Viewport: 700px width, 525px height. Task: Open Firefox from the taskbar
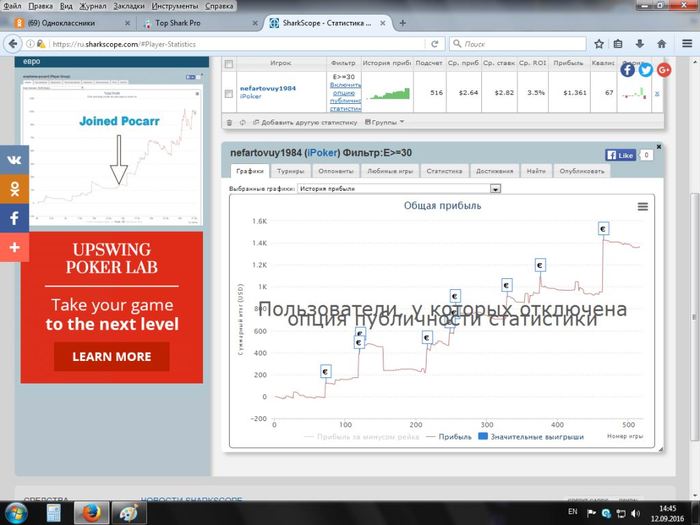click(91, 513)
